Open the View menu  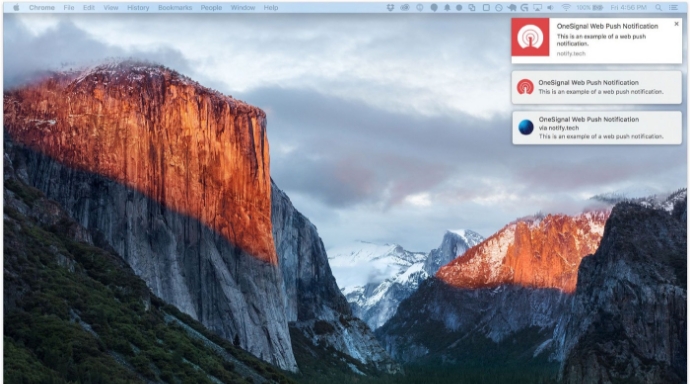point(111,7)
